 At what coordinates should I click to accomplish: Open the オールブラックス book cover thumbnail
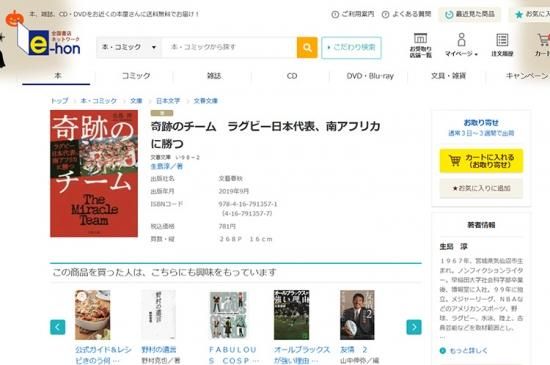coord(291,315)
